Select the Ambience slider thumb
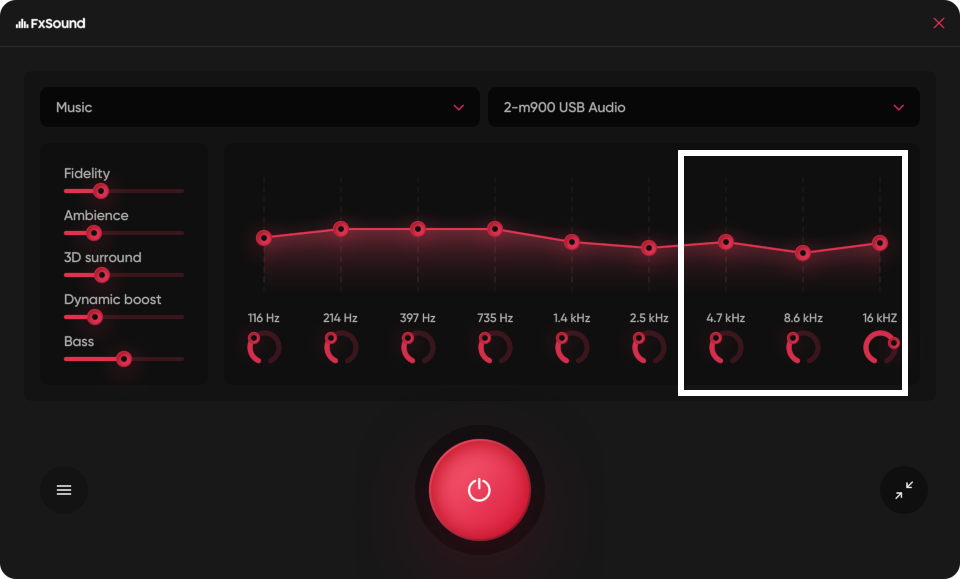Image resolution: width=960 pixels, height=579 pixels. [95, 233]
